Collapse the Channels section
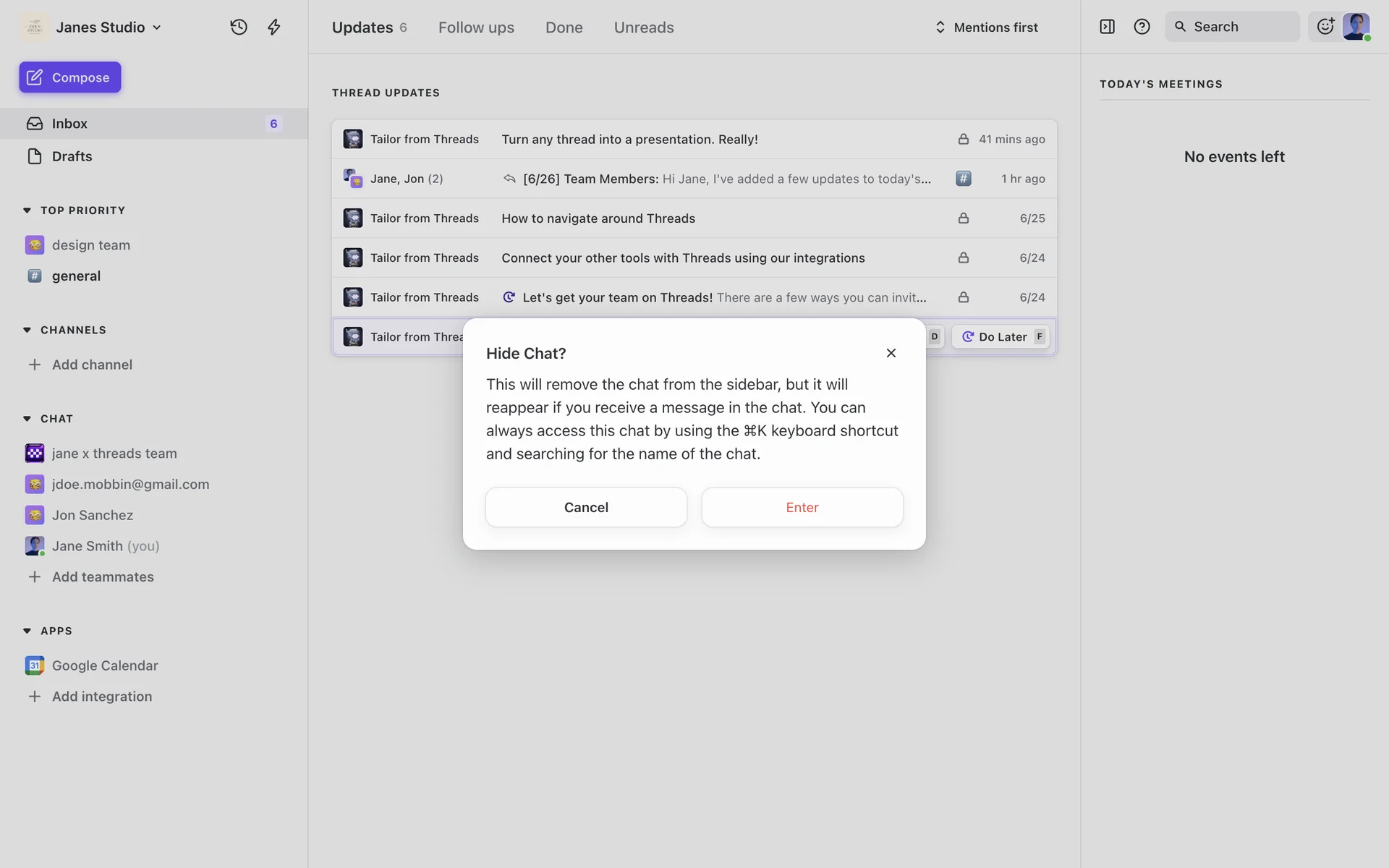Screen dimensions: 1389x868 coord(27,330)
